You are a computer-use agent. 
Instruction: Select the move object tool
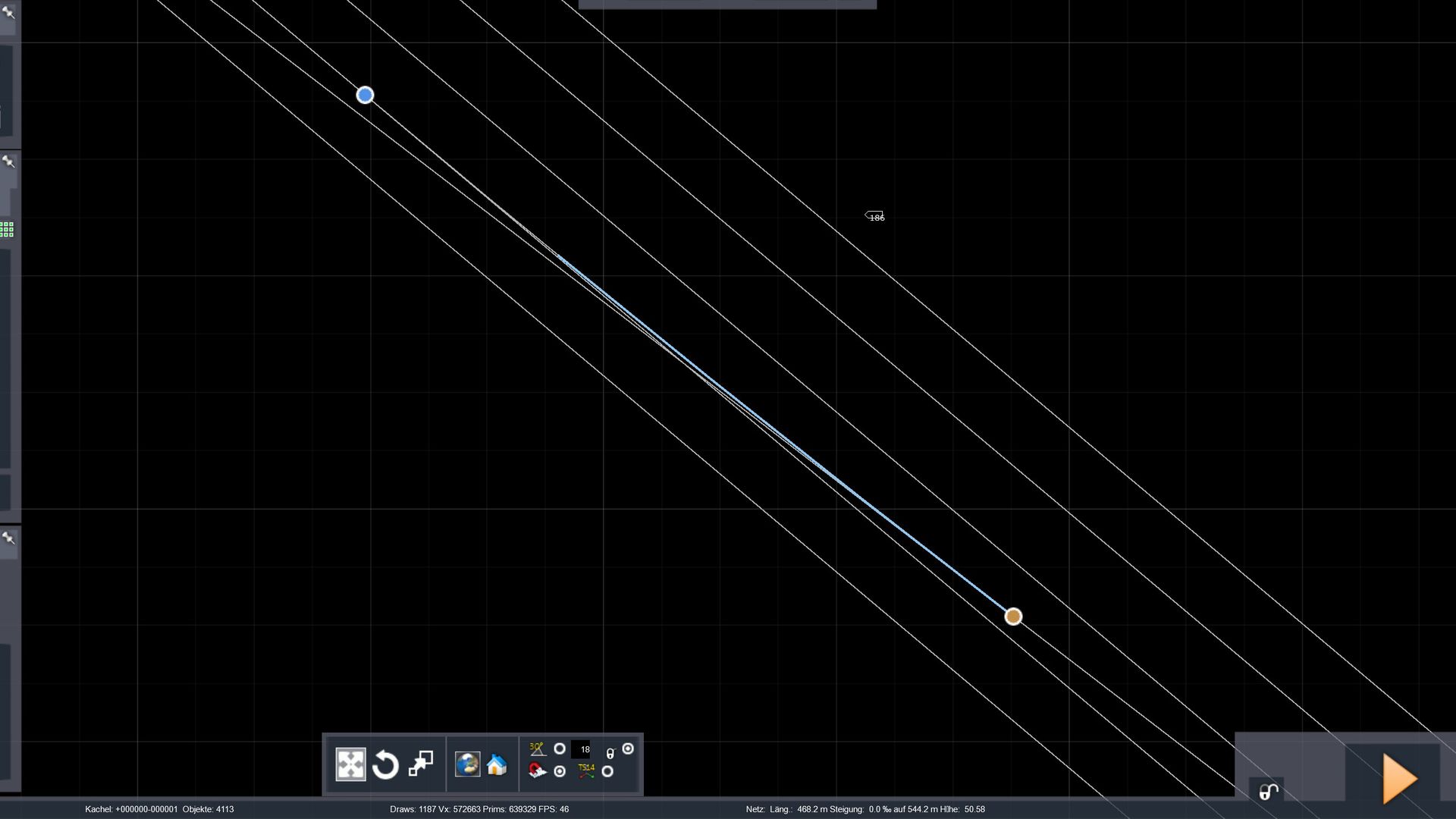(350, 764)
